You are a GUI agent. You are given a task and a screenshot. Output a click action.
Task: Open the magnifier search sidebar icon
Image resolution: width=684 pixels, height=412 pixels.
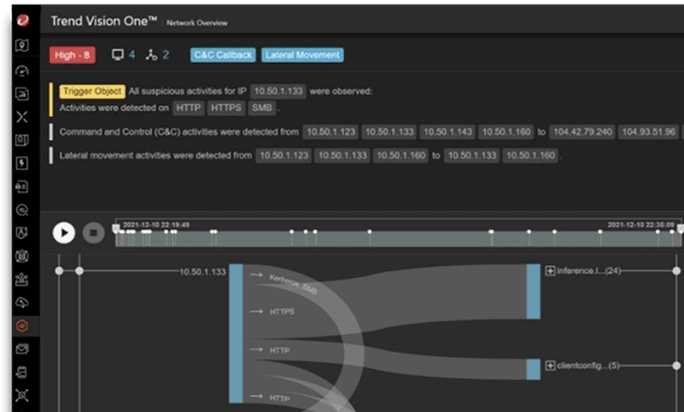pos(22,210)
